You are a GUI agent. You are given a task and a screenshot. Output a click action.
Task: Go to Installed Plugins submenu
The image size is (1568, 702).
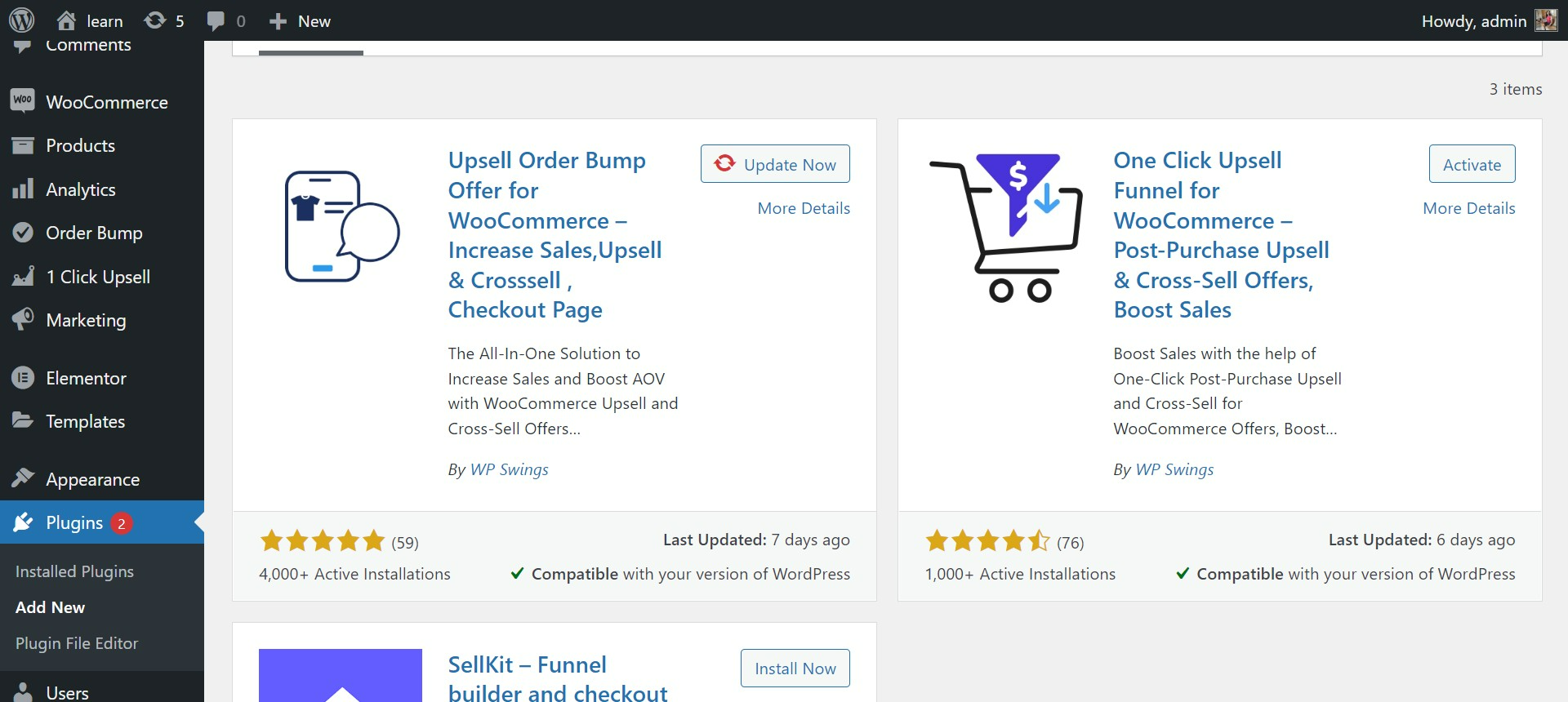(74, 571)
